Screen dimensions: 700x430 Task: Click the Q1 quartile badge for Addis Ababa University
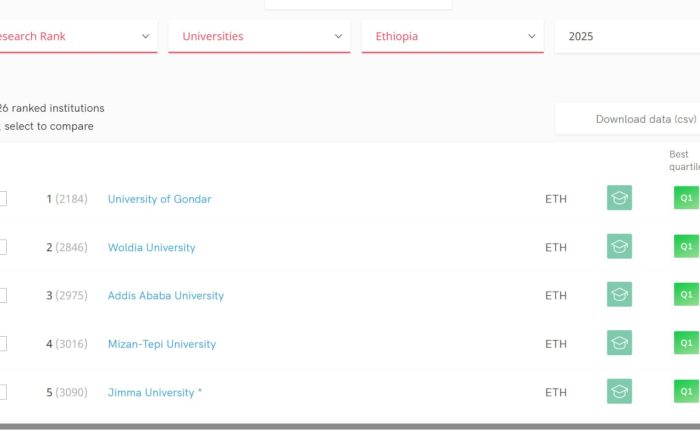coord(686,295)
